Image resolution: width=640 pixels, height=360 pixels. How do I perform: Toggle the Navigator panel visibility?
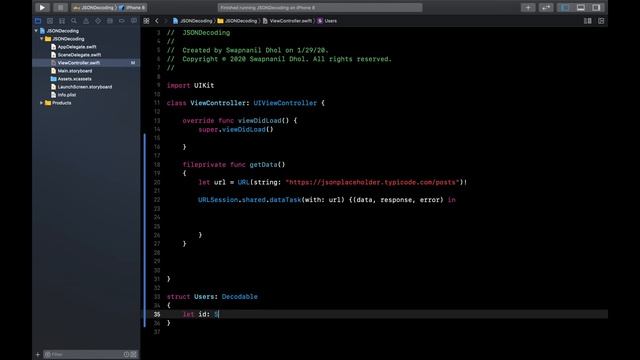tap(565, 7)
